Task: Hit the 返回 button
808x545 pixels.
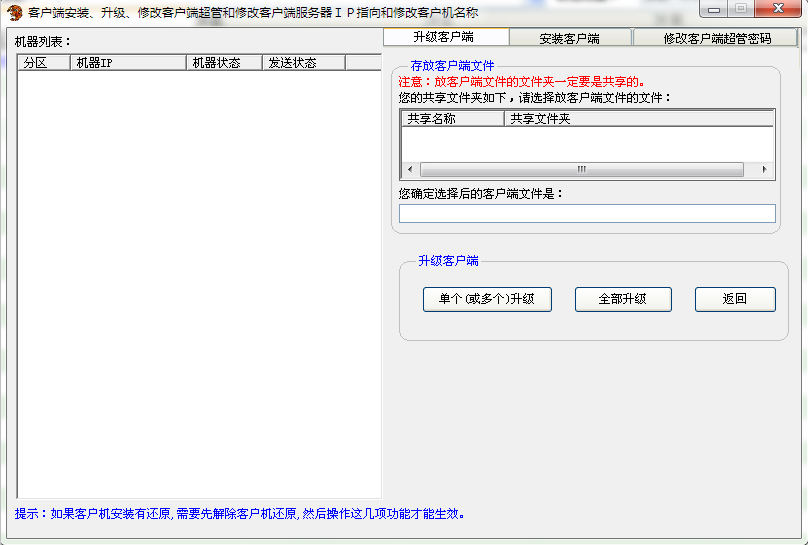Action: (735, 299)
